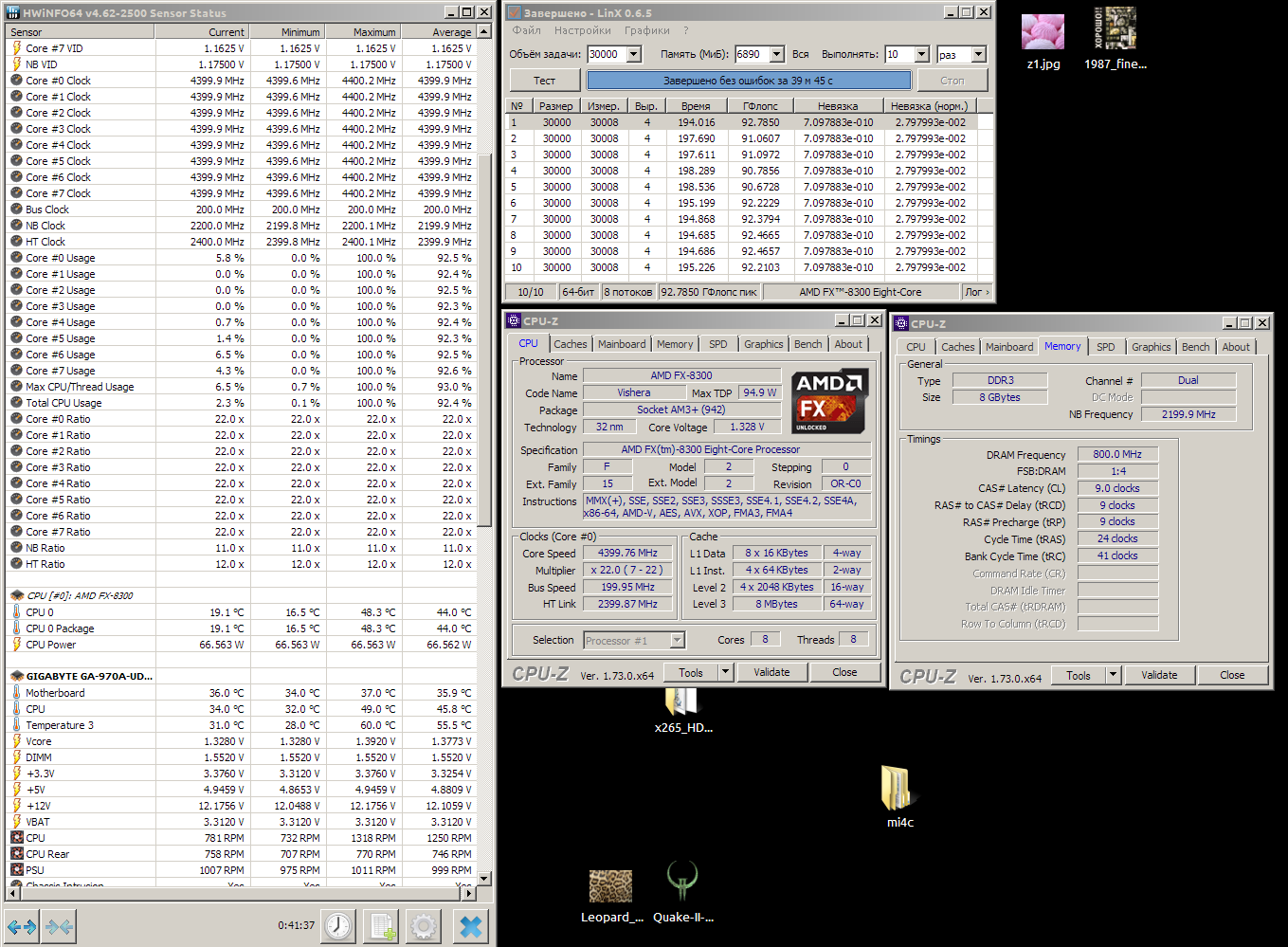
Task: Click the Объём задачи input field showing 30000
Action: 608,55
